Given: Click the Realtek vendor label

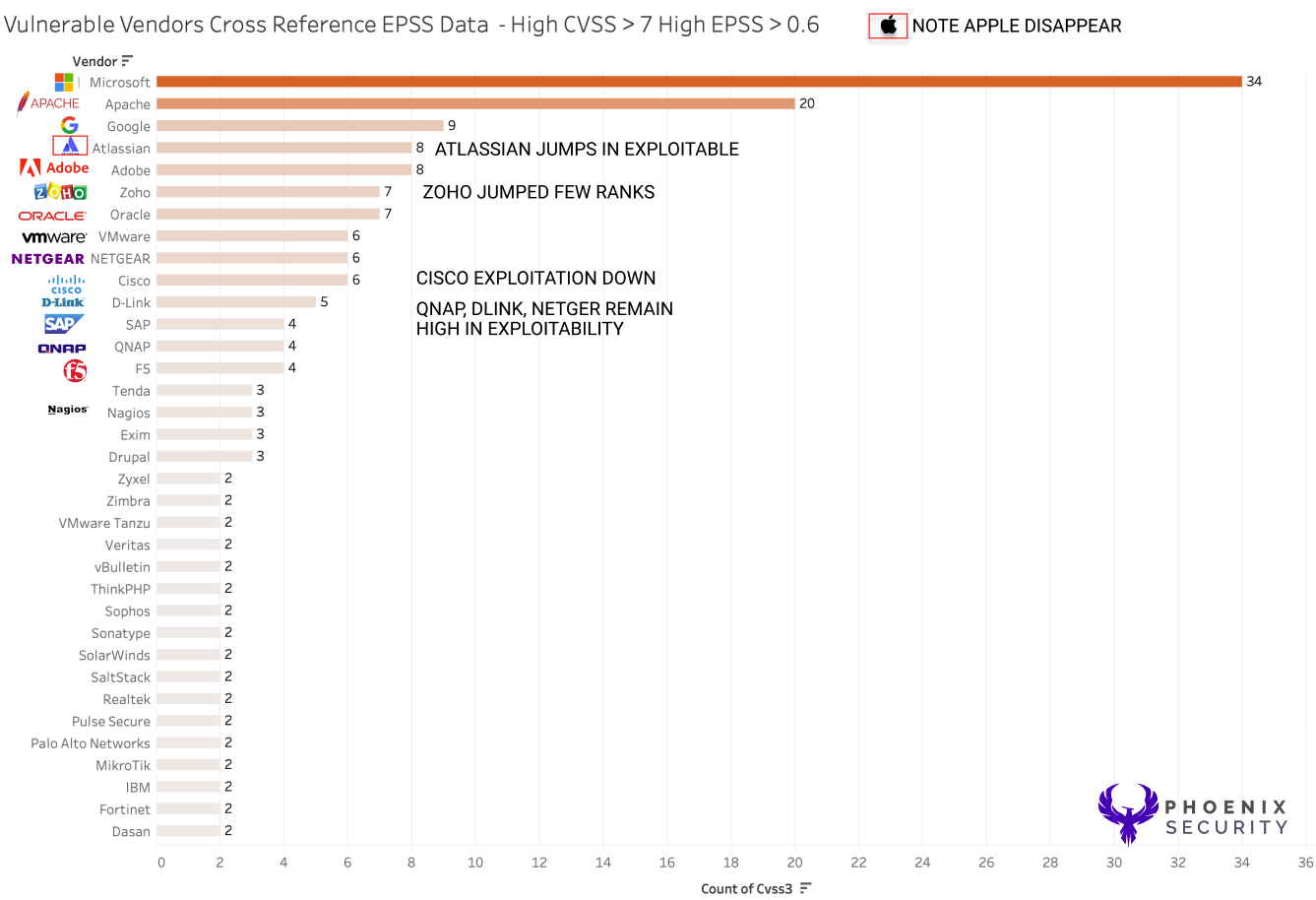Looking at the screenshot, I should 127,699.
